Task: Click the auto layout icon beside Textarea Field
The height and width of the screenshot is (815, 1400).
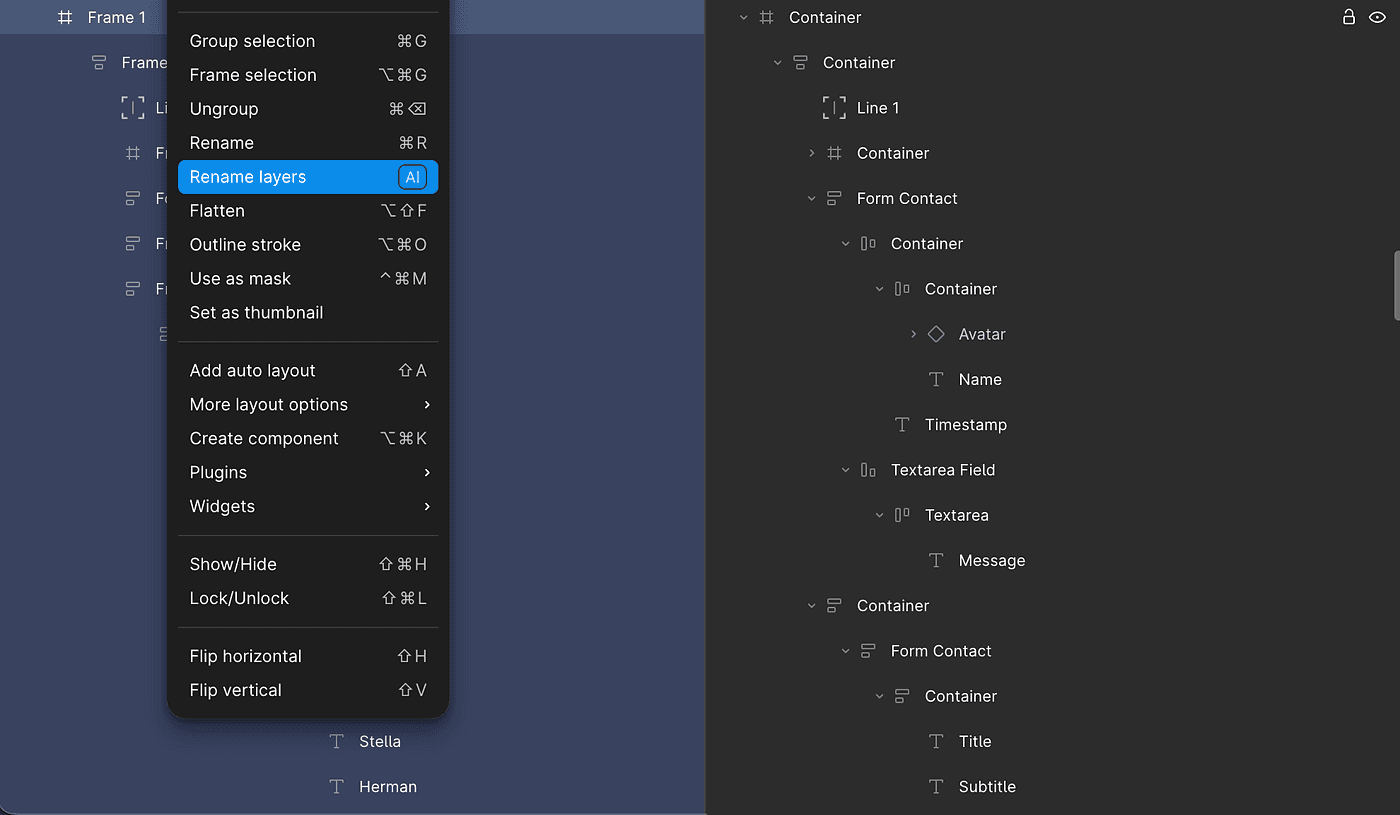Action: [x=868, y=469]
